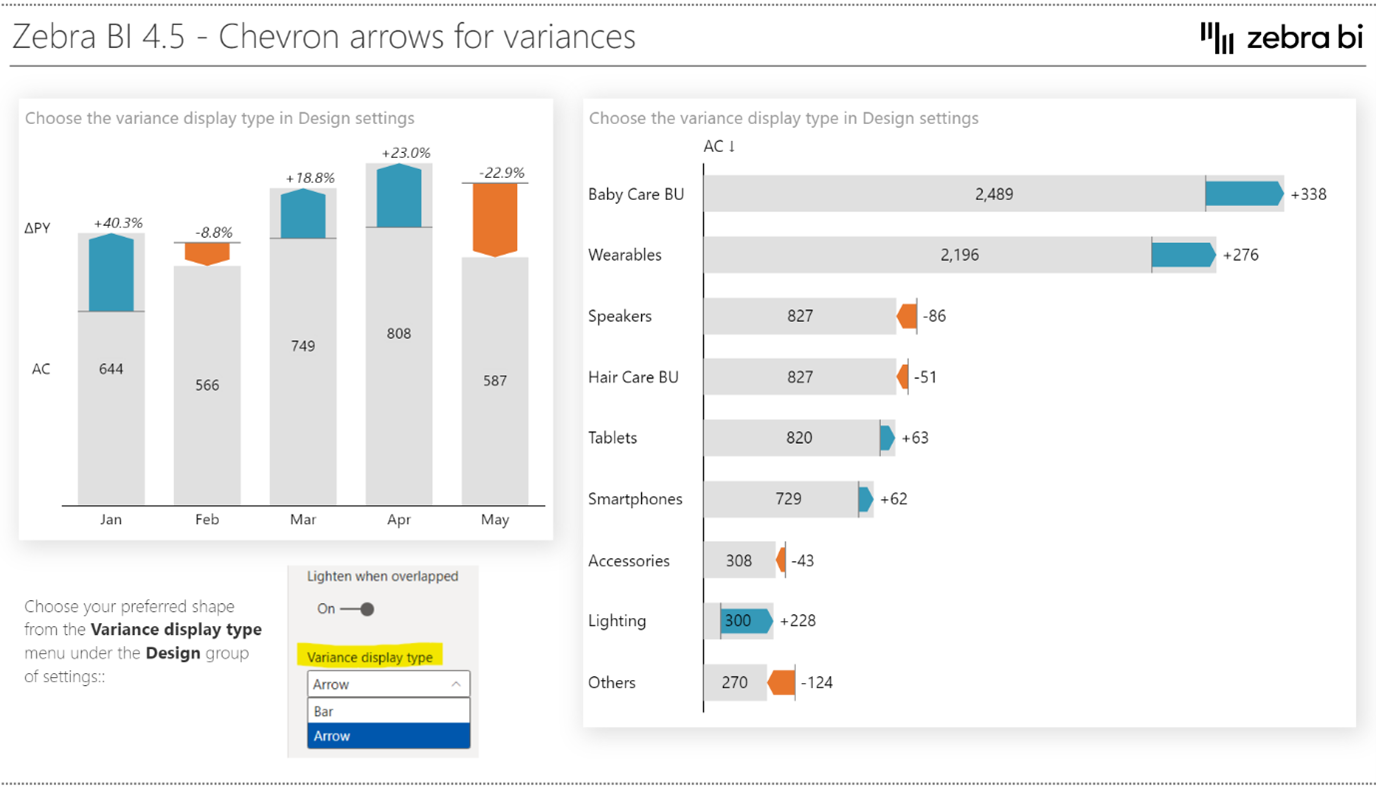Image resolution: width=1376 pixels, height=787 pixels.
Task: Select the blue chevron for Wearables
Action: pos(1183,254)
